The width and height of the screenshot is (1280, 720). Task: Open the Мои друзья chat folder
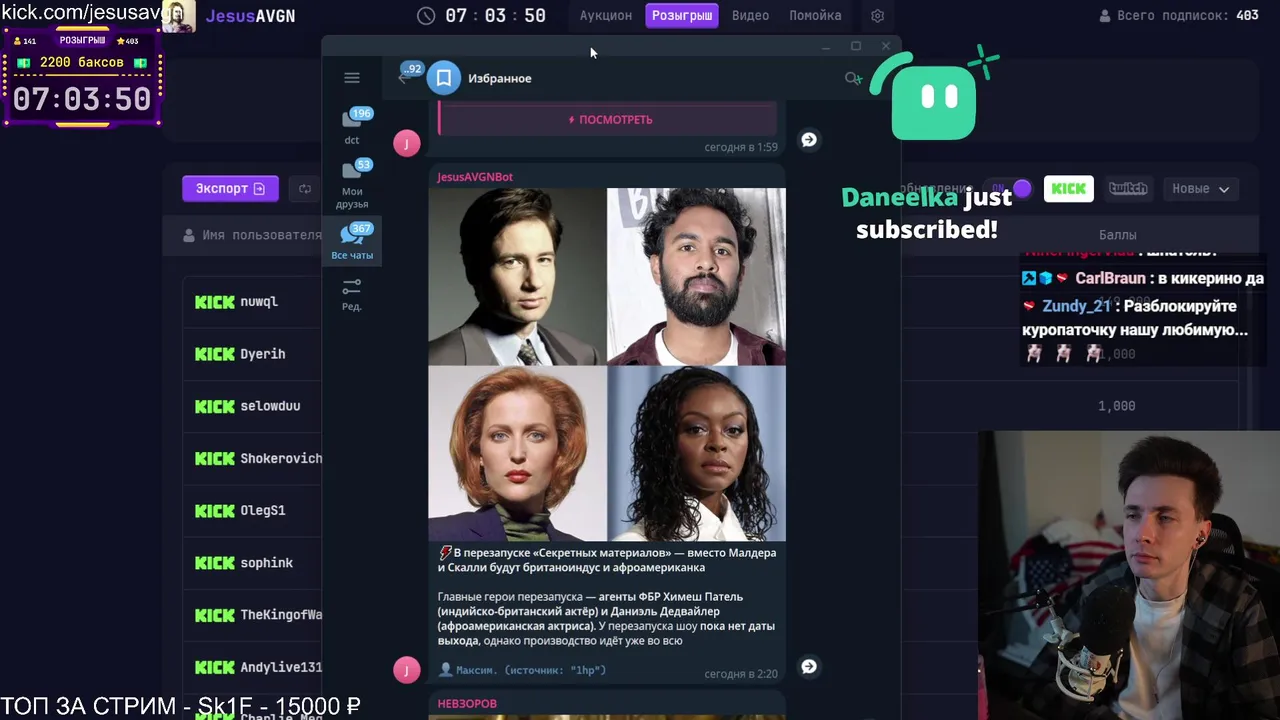[x=352, y=184]
